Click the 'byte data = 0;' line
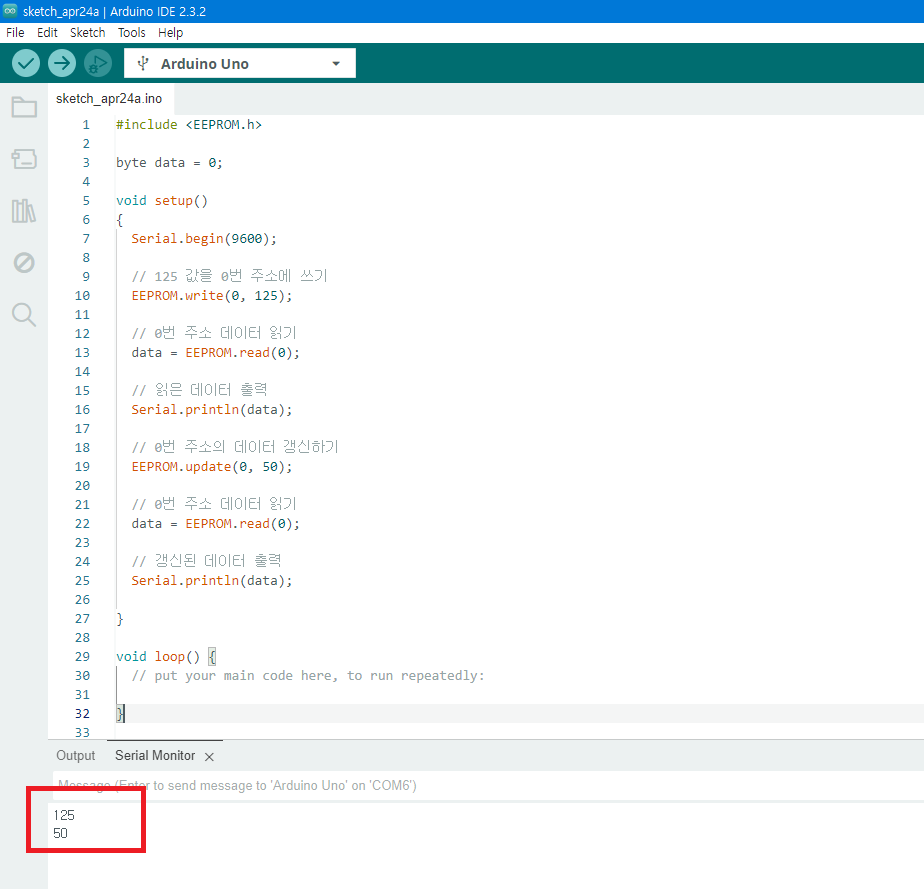Screen dimensions: 924x889 click(x=169, y=163)
